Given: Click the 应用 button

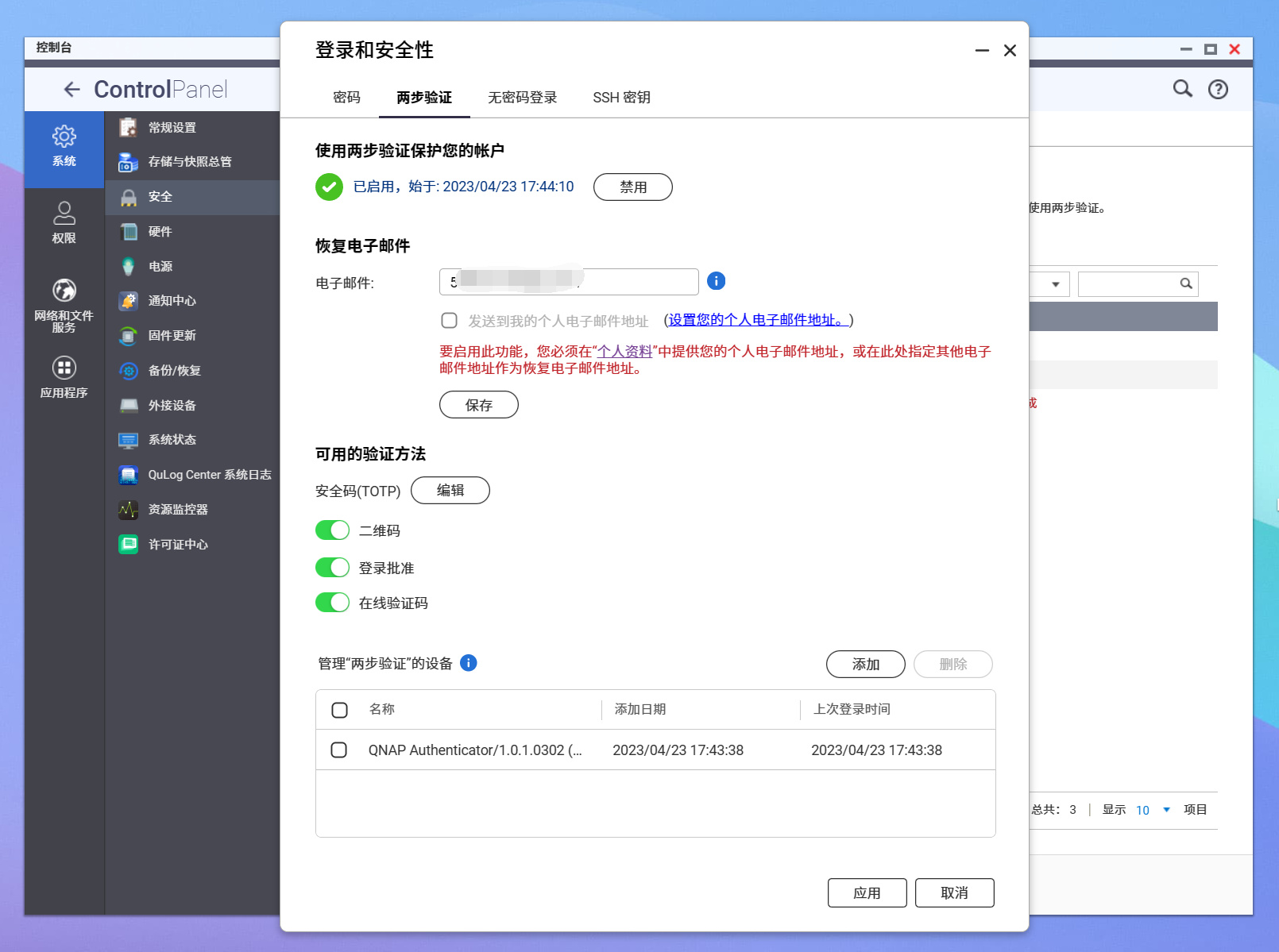Looking at the screenshot, I should (x=867, y=893).
